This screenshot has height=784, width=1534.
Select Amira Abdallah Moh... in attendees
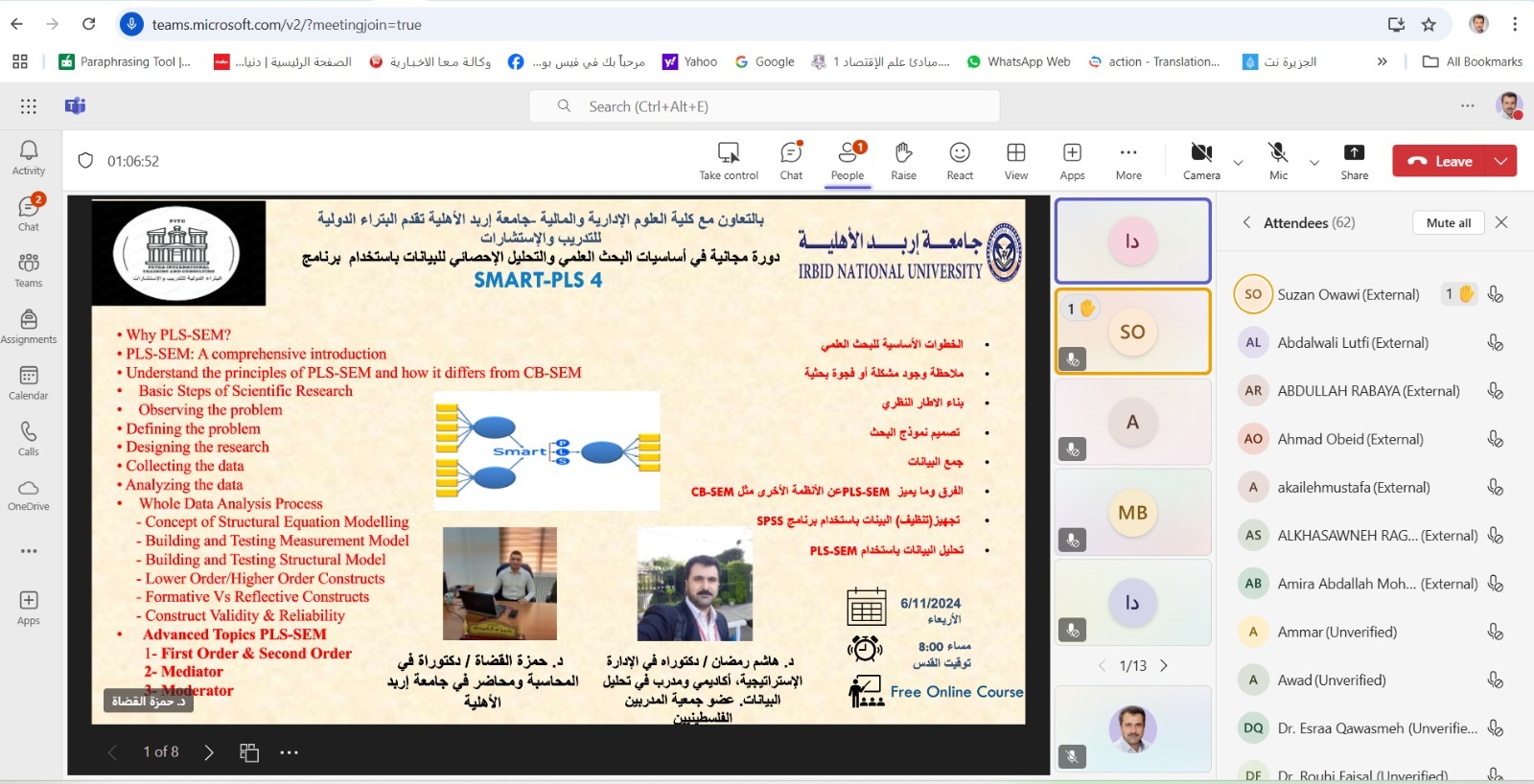point(1369,584)
